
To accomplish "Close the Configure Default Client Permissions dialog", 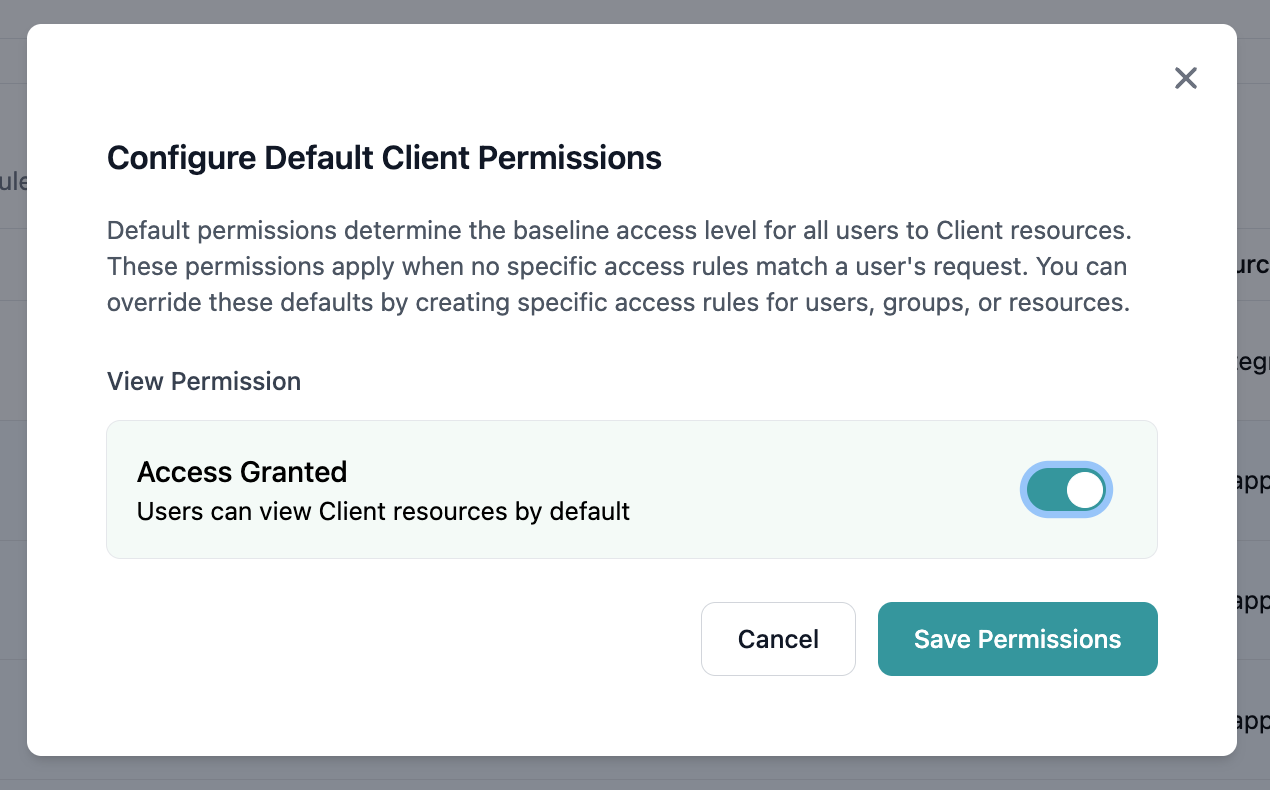I will (x=1186, y=78).
